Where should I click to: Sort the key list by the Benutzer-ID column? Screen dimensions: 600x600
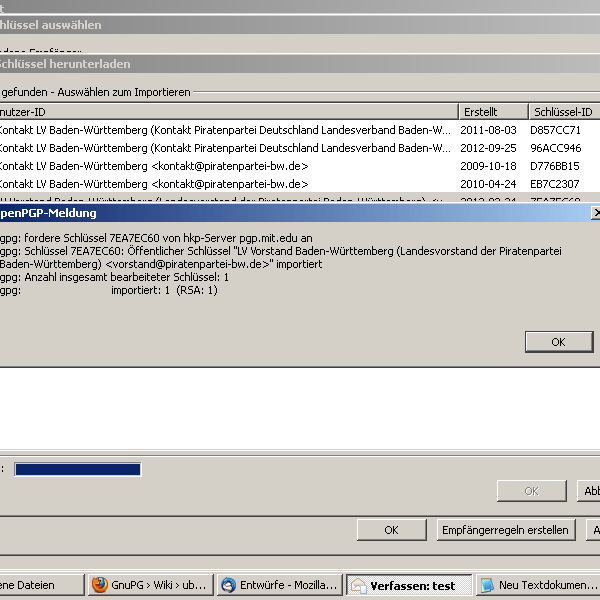tap(229, 112)
